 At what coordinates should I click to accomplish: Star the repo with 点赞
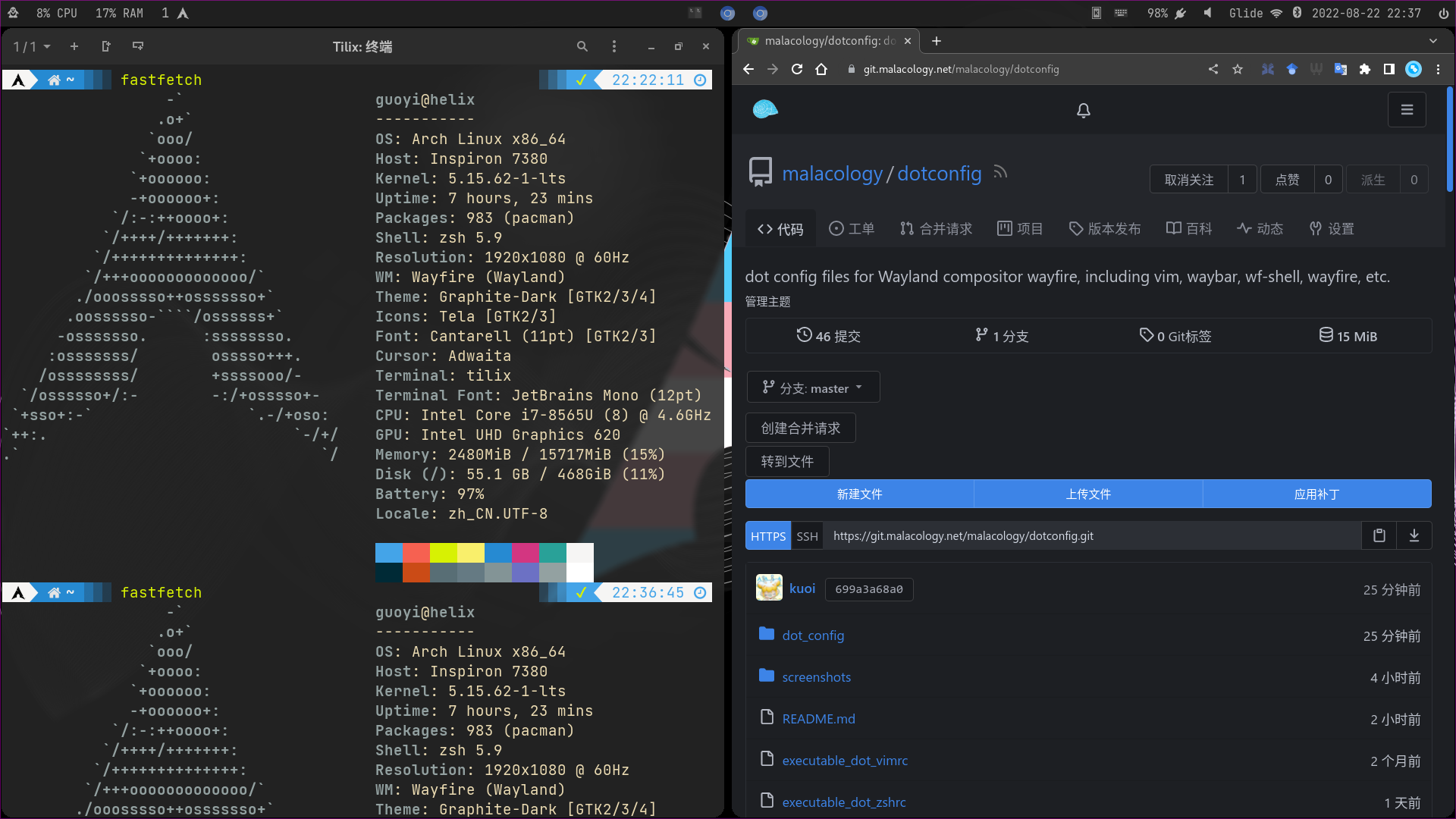[x=1288, y=180]
